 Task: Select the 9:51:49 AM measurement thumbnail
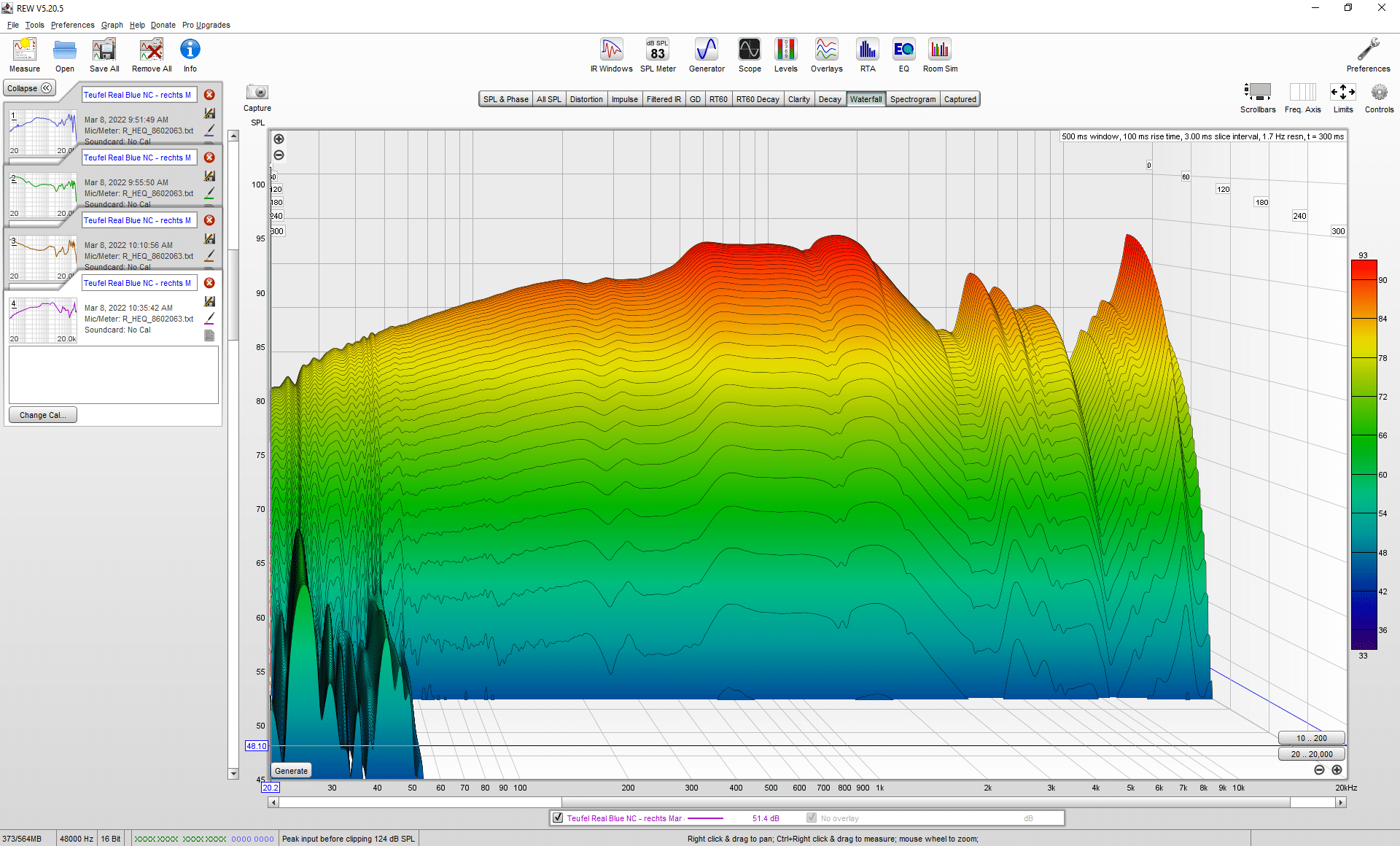tap(43, 132)
